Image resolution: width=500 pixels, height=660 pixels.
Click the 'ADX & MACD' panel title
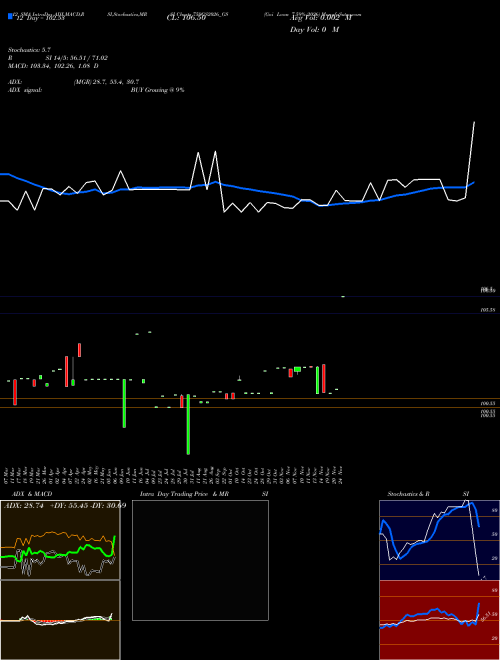(x=32, y=494)
